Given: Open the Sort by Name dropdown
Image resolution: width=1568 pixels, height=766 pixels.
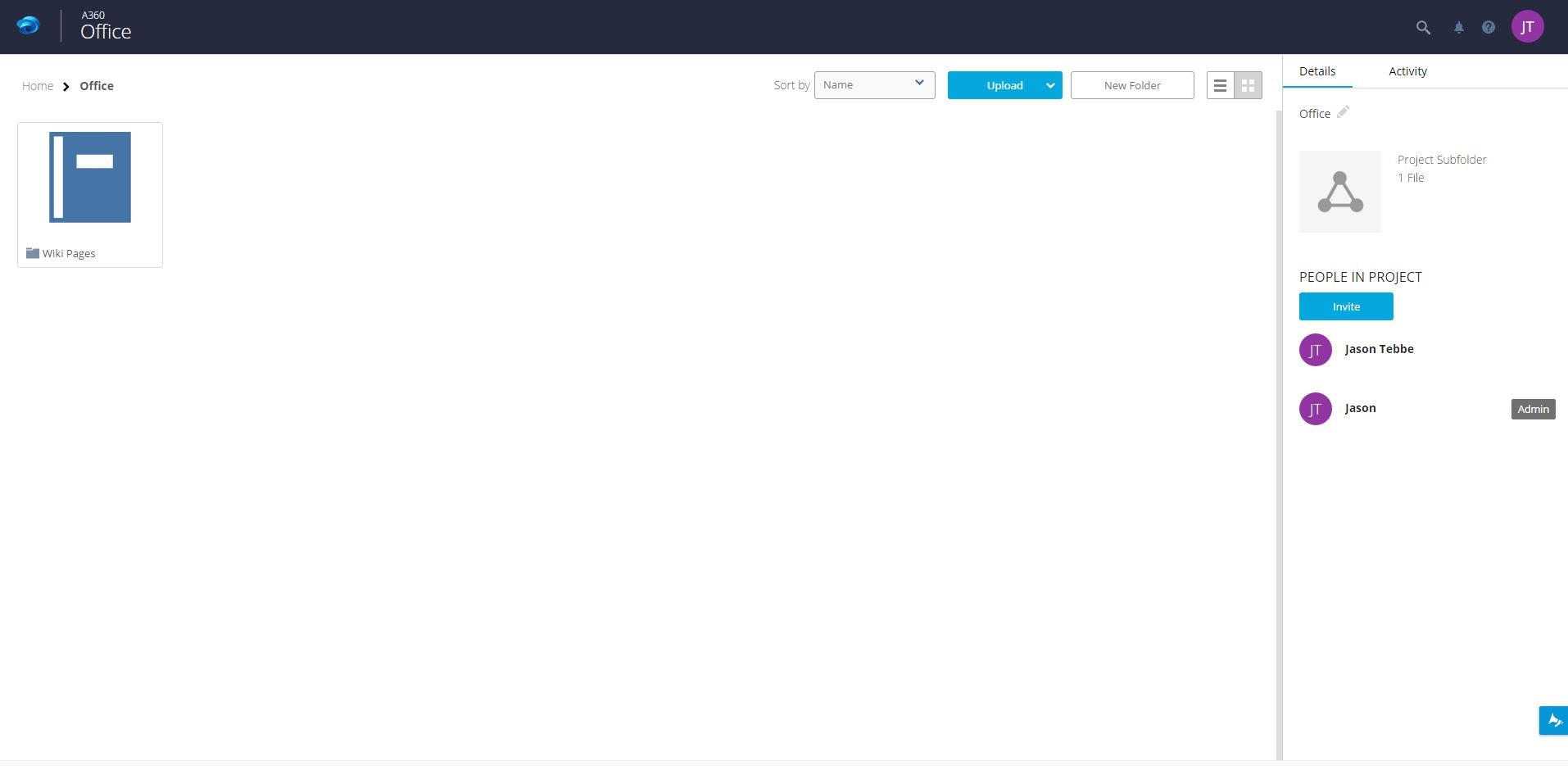Looking at the screenshot, I should click(873, 84).
